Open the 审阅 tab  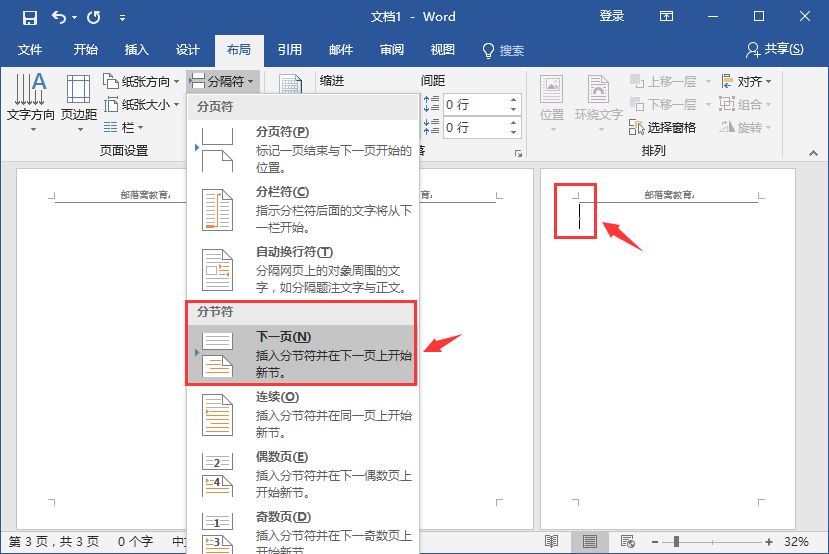[x=392, y=50]
